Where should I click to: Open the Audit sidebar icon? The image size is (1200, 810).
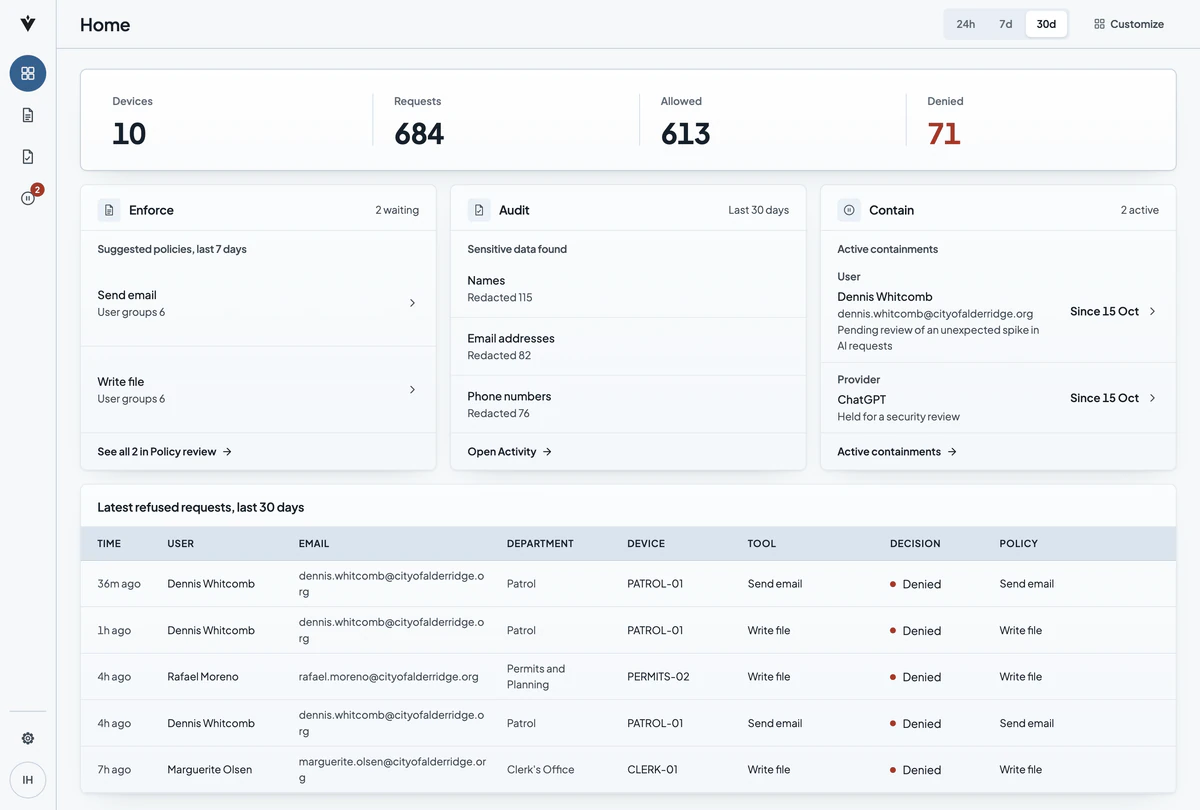point(28,157)
